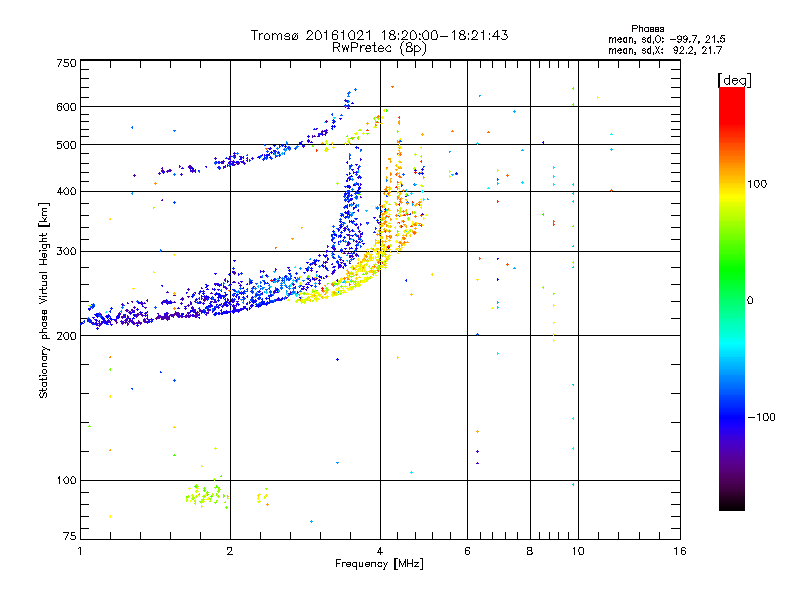Click the blue region near -100 on colorbar
This screenshot has height=600, width=800.
click(732, 416)
